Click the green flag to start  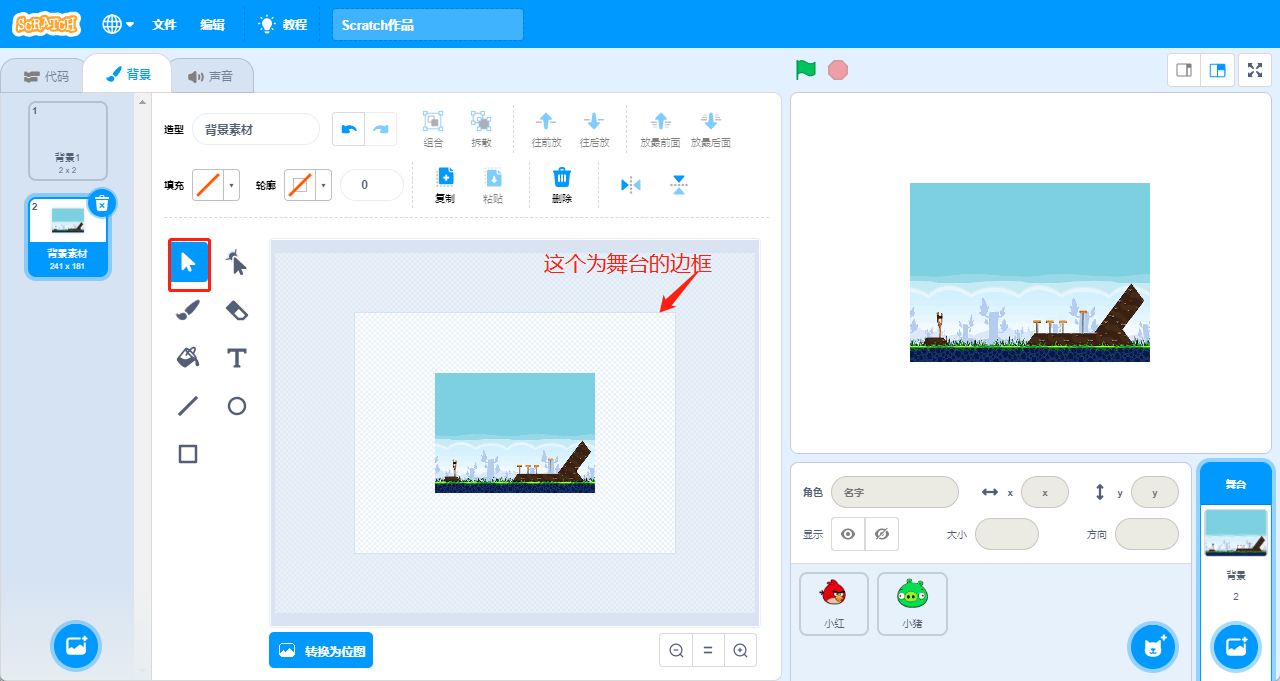(x=806, y=70)
